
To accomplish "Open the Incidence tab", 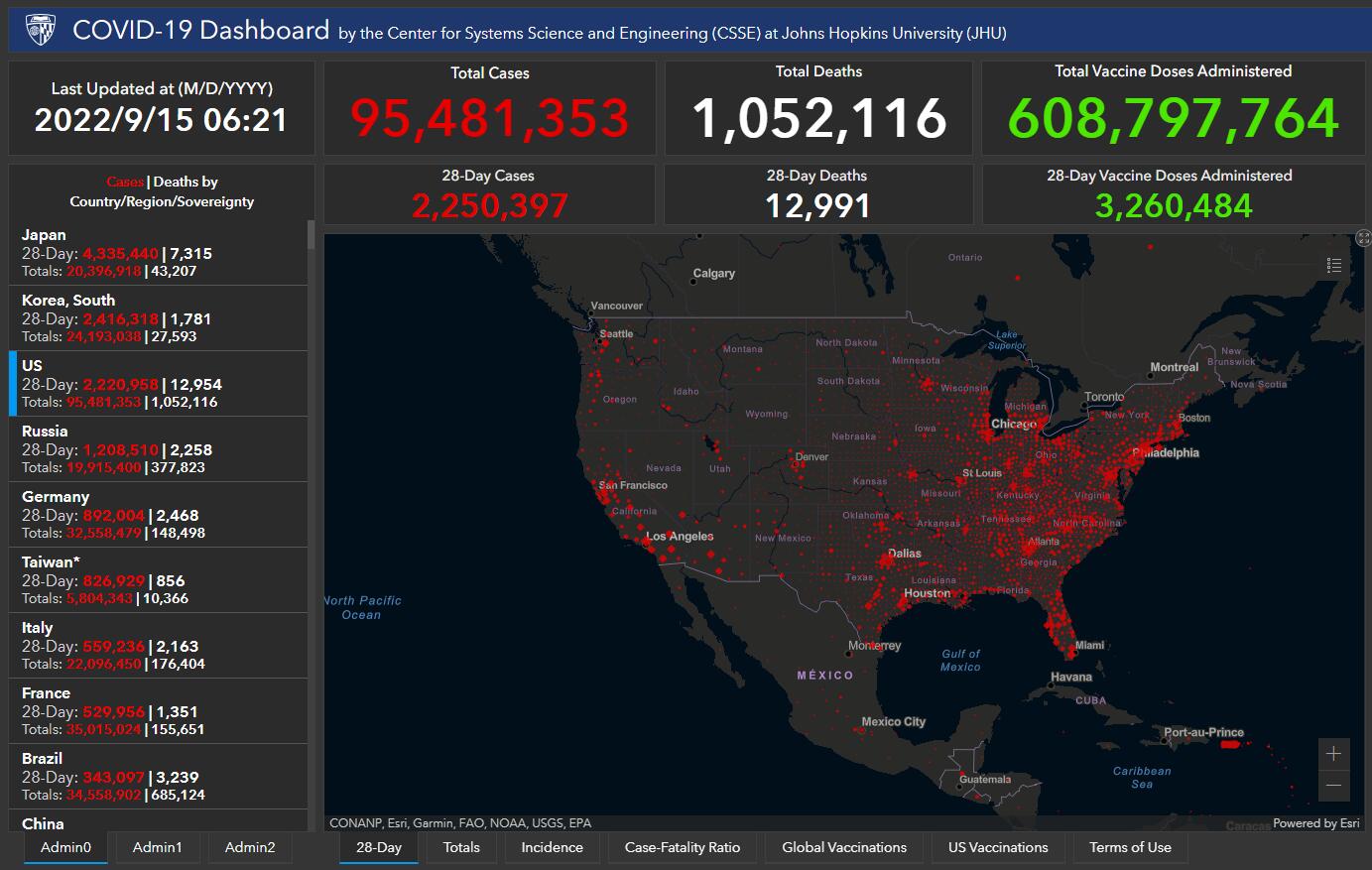I will pos(553,847).
